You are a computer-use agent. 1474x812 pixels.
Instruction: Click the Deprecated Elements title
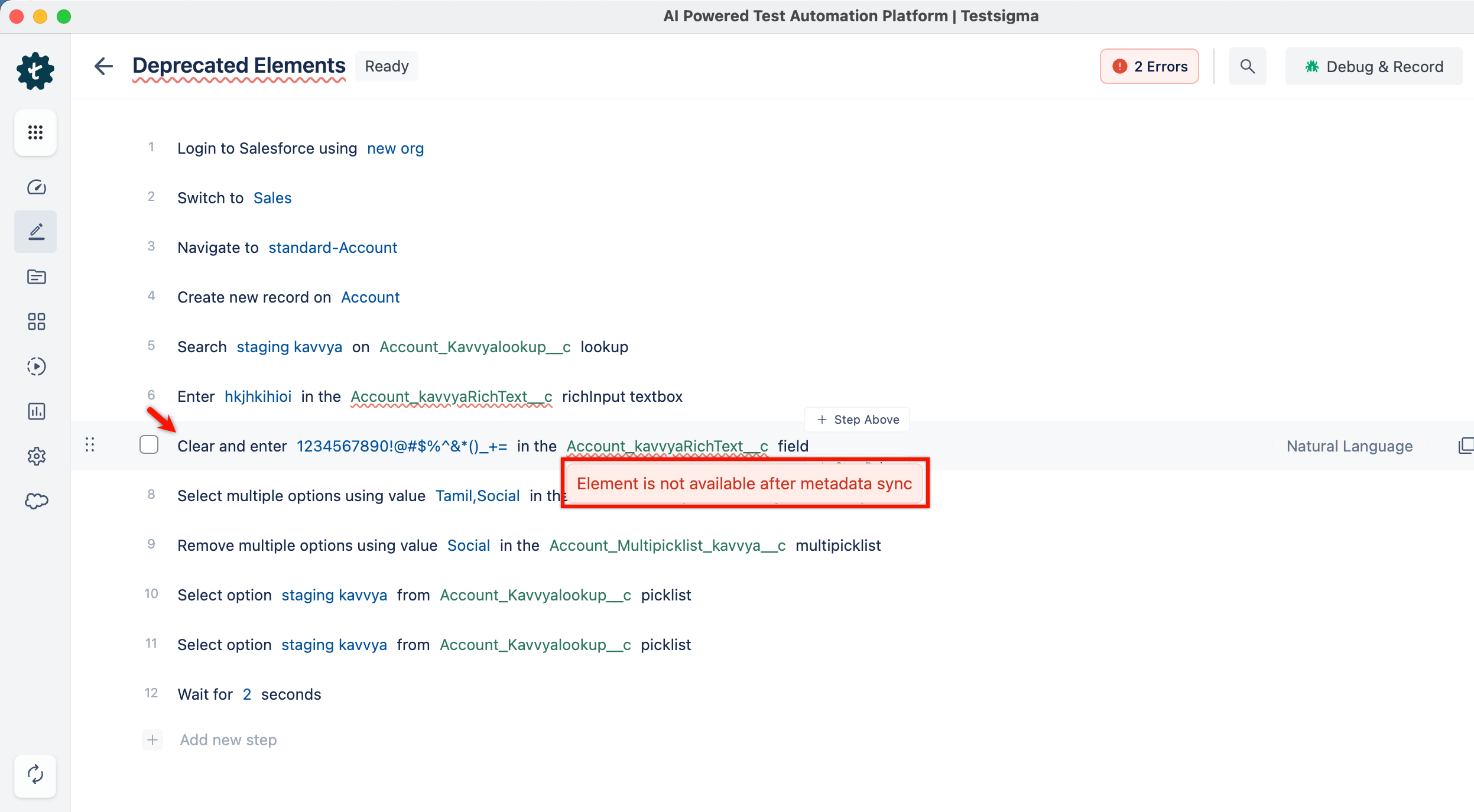tap(239, 66)
